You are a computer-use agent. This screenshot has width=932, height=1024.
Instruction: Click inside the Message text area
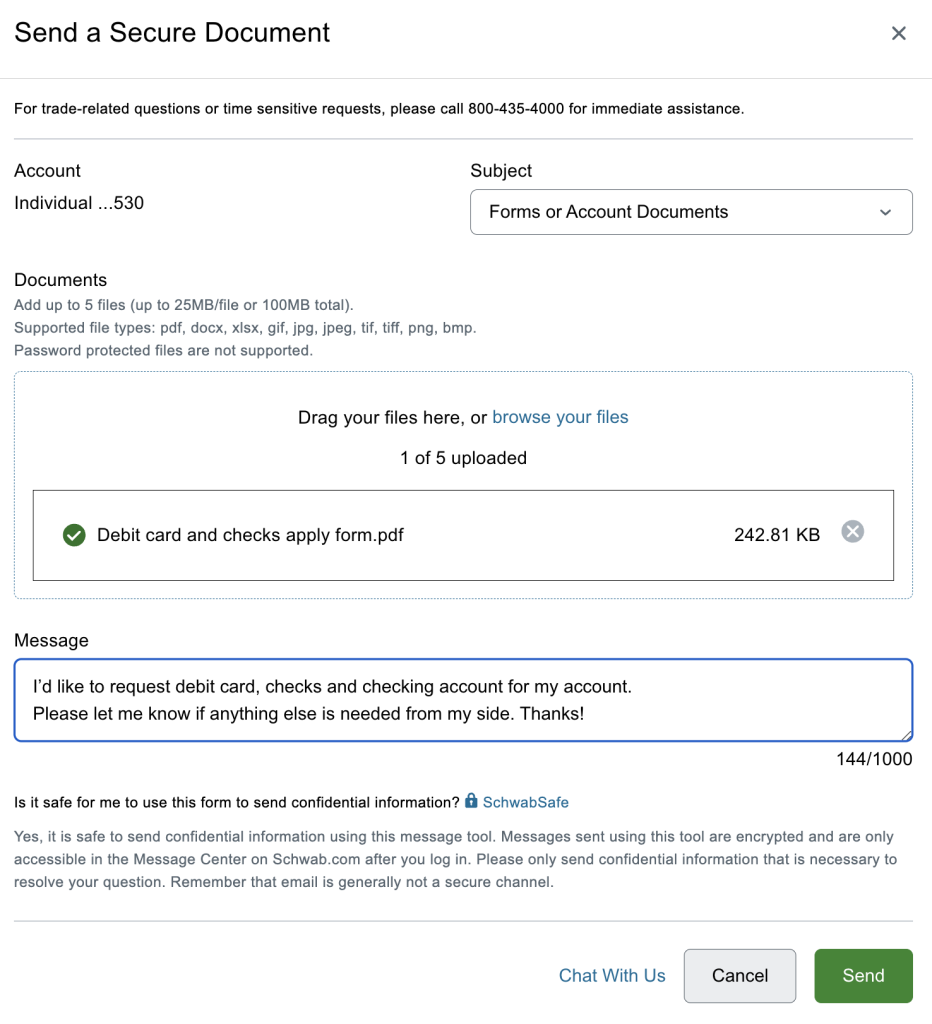point(463,700)
